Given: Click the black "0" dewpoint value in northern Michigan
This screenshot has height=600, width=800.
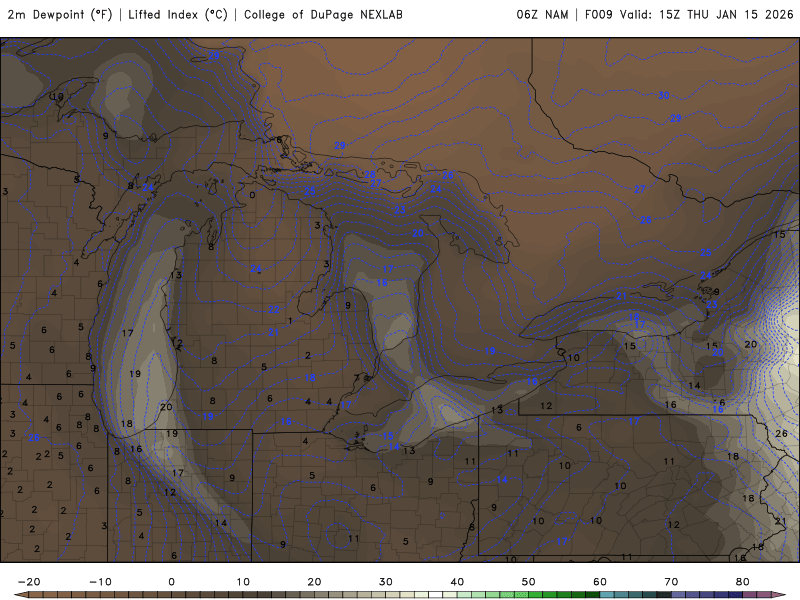Looking at the screenshot, I should pos(252,195).
